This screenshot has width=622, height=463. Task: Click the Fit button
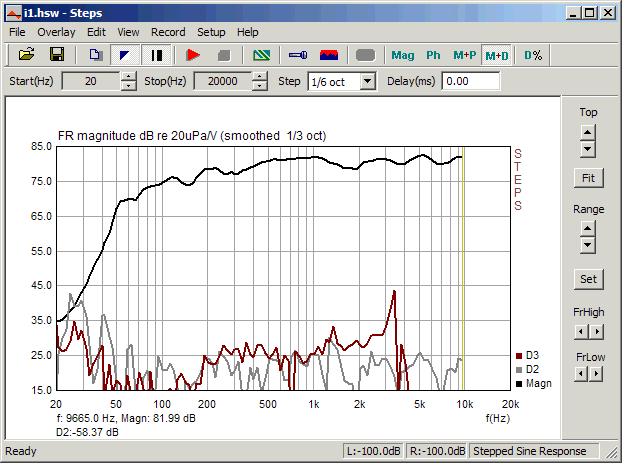[x=588, y=178]
